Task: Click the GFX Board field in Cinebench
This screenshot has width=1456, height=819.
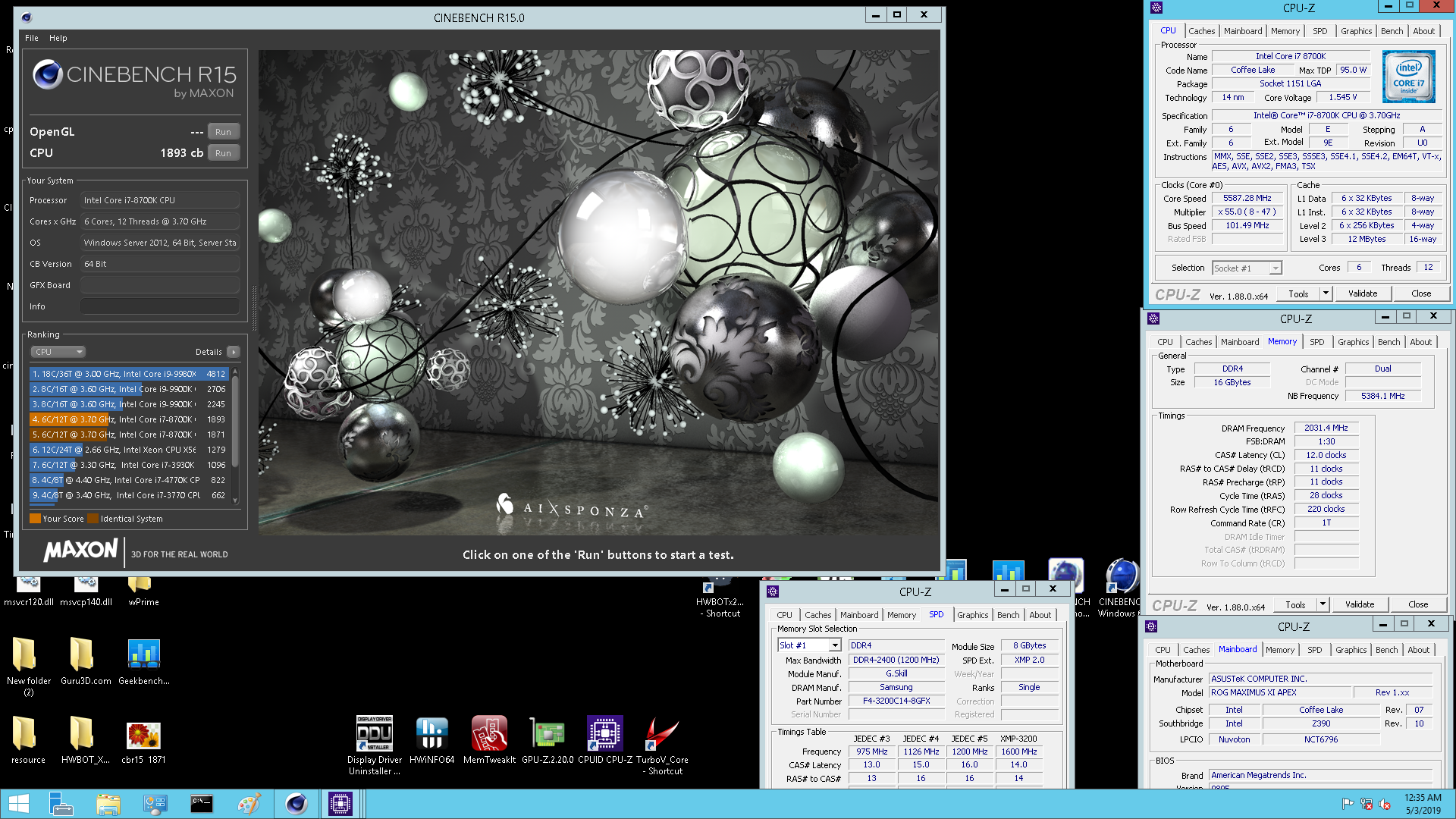Action: click(160, 285)
